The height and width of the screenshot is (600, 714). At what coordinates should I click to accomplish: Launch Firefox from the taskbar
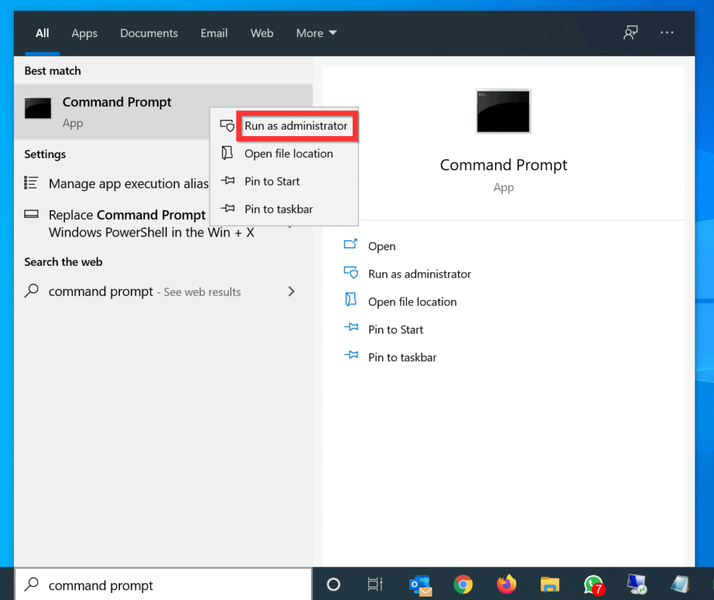506,585
